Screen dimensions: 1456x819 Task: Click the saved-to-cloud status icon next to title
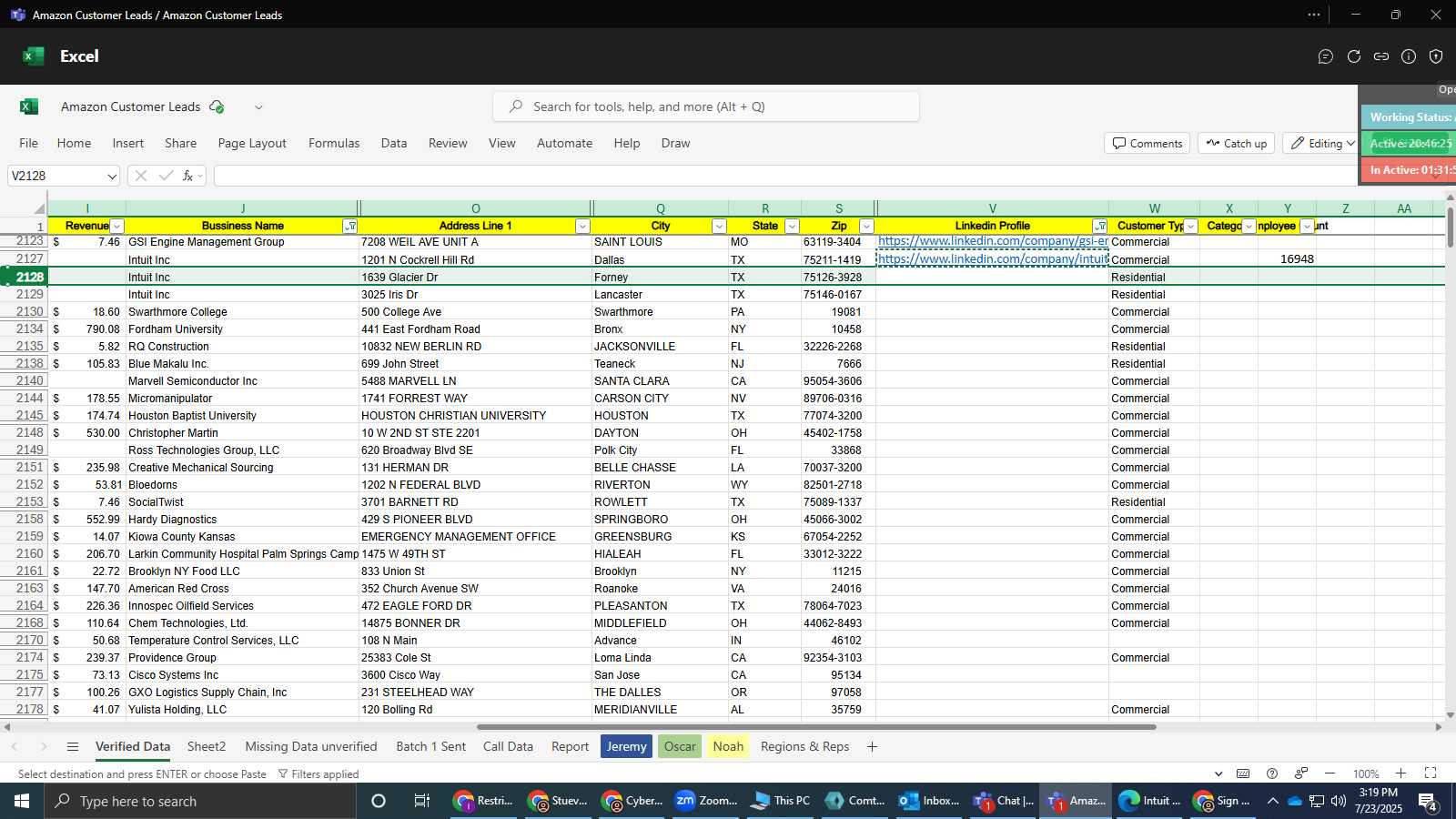(x=217, y=106)
